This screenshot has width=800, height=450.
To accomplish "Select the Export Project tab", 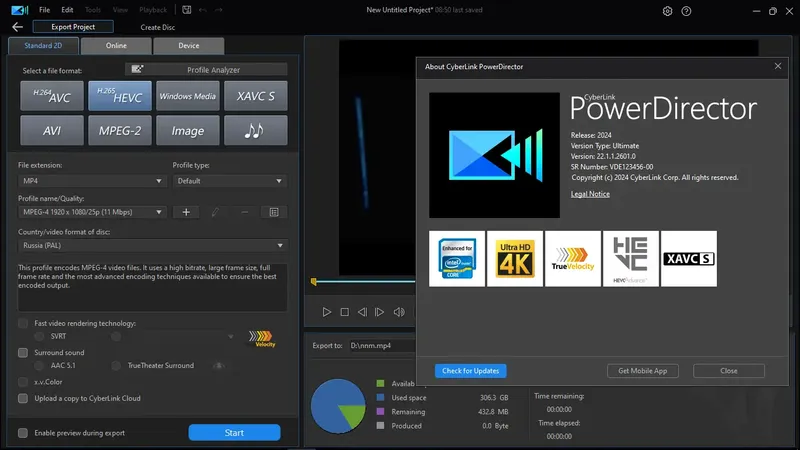I will (73, 27).
